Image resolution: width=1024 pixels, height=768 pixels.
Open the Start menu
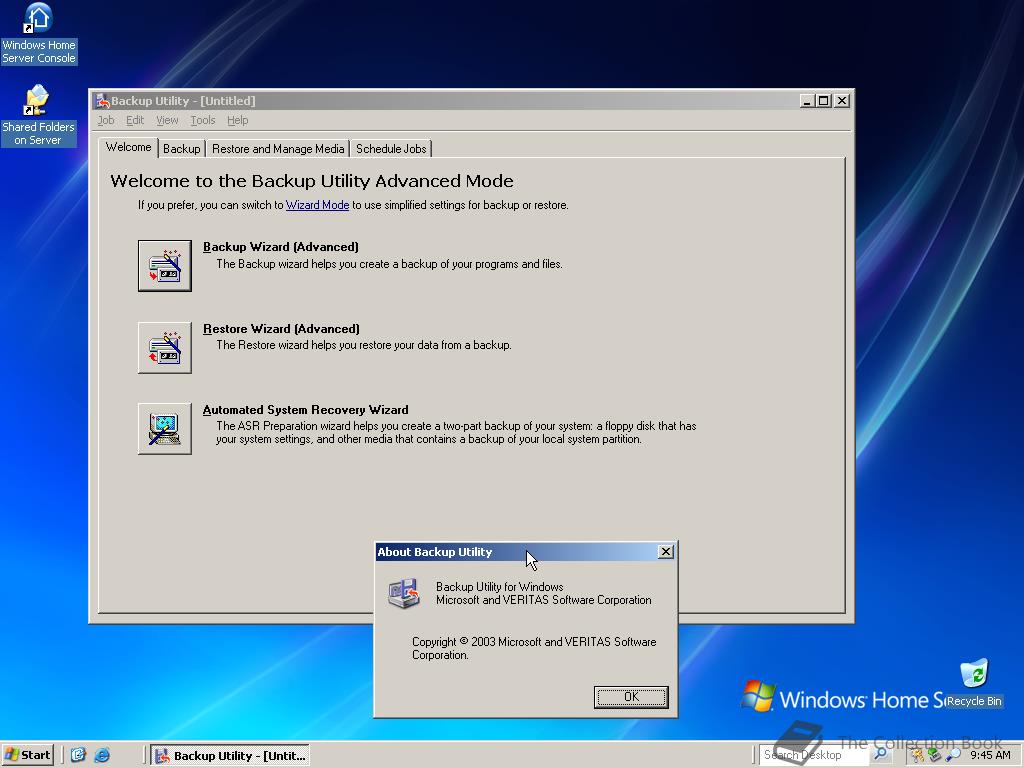point(27,755)
